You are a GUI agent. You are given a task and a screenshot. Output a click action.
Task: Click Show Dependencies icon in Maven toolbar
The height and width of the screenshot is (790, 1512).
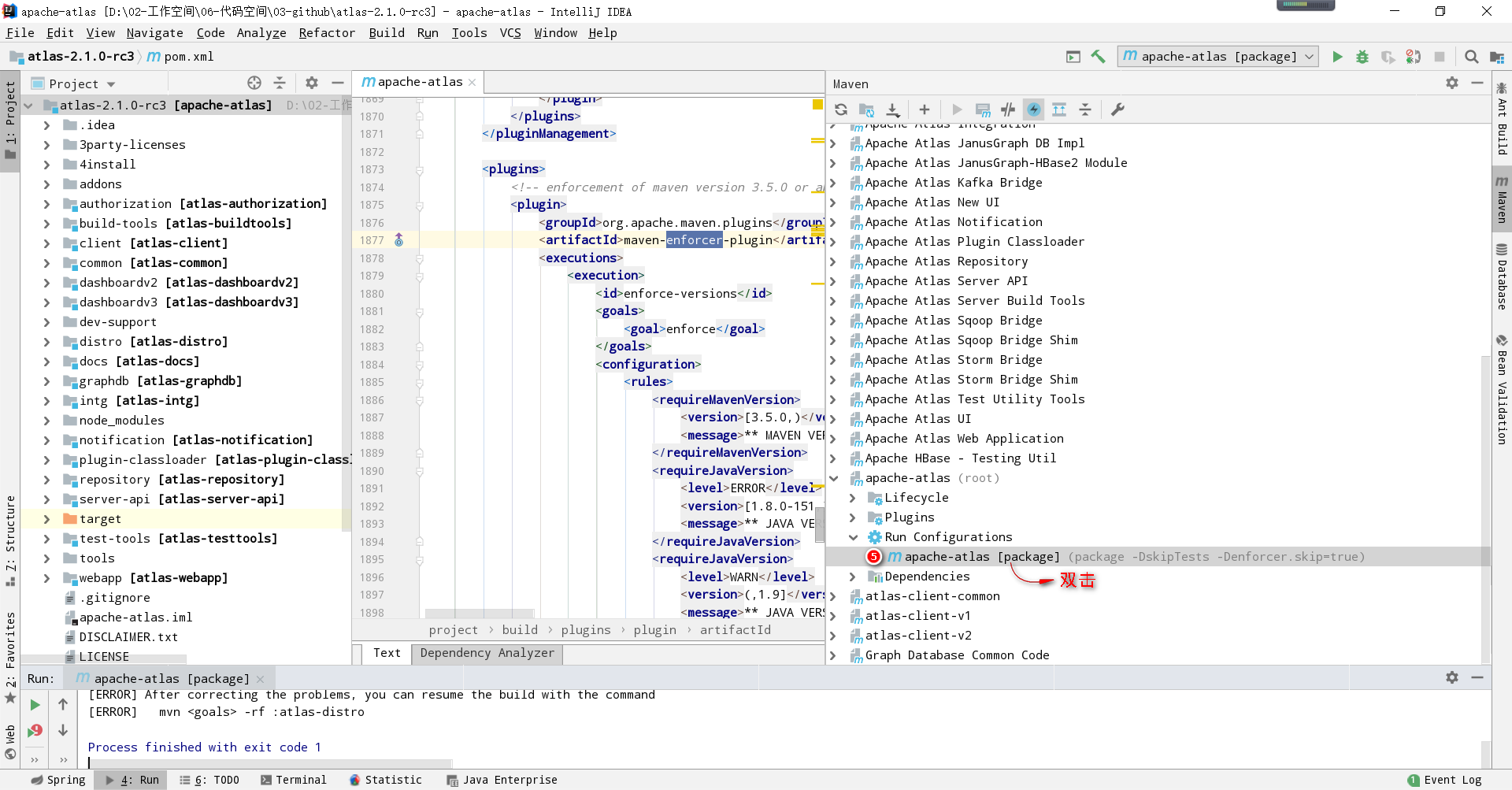[x=1059, y=109]
